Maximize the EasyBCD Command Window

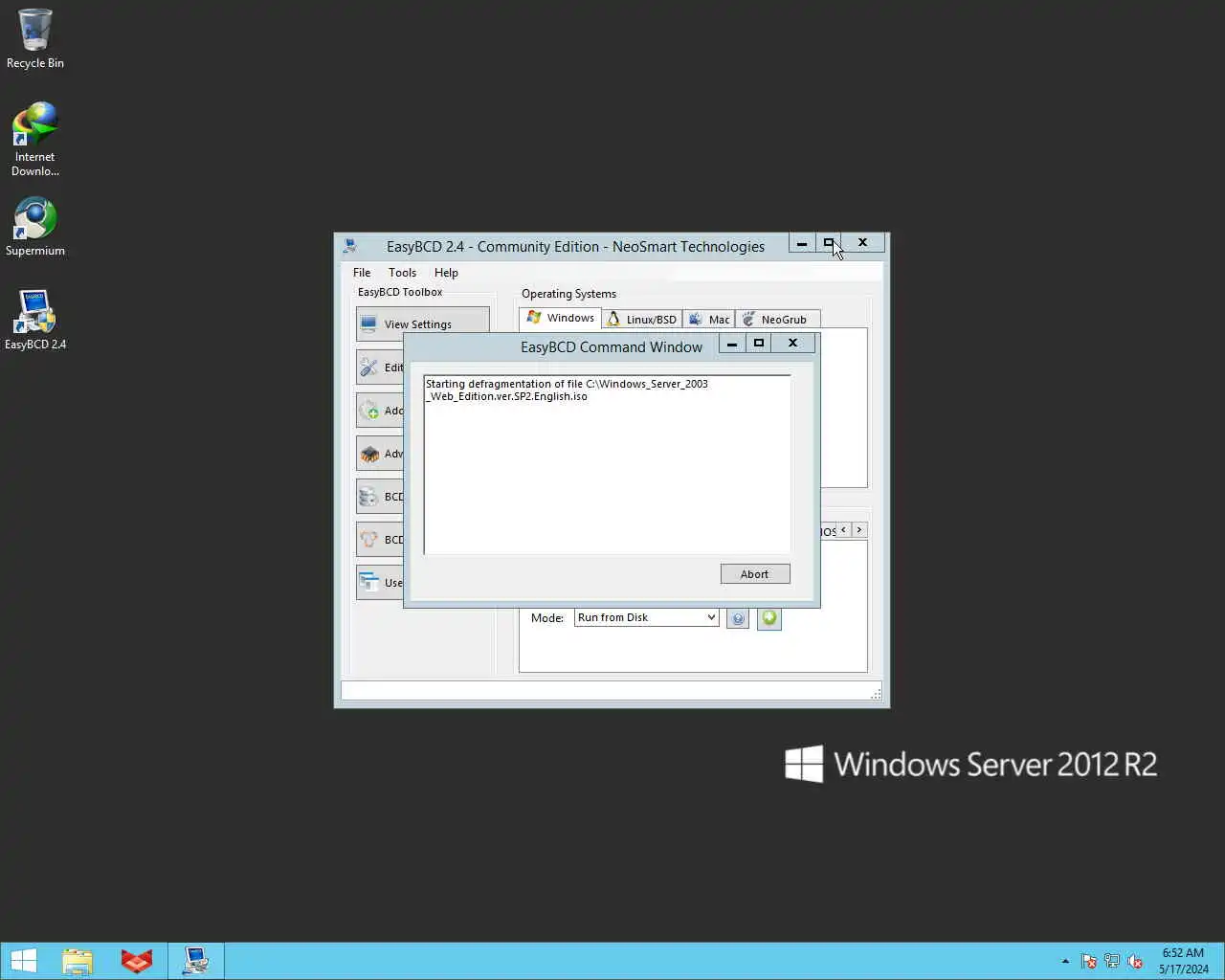(x=759, y=344)
